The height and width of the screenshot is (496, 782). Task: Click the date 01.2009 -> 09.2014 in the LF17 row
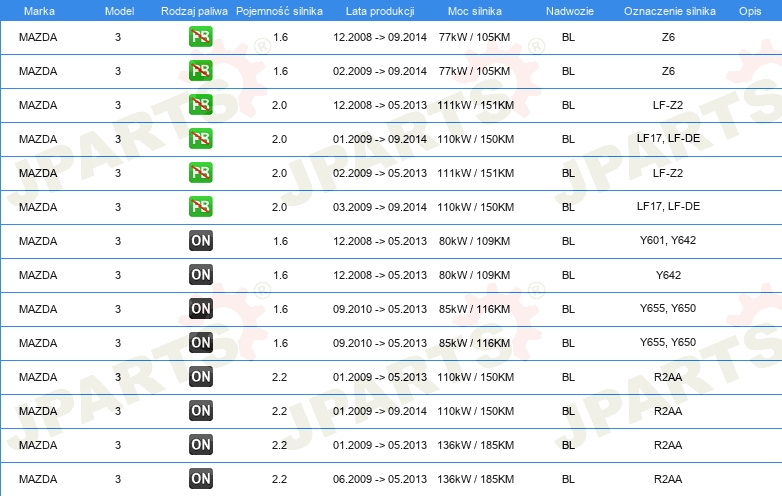coord(380,139)
